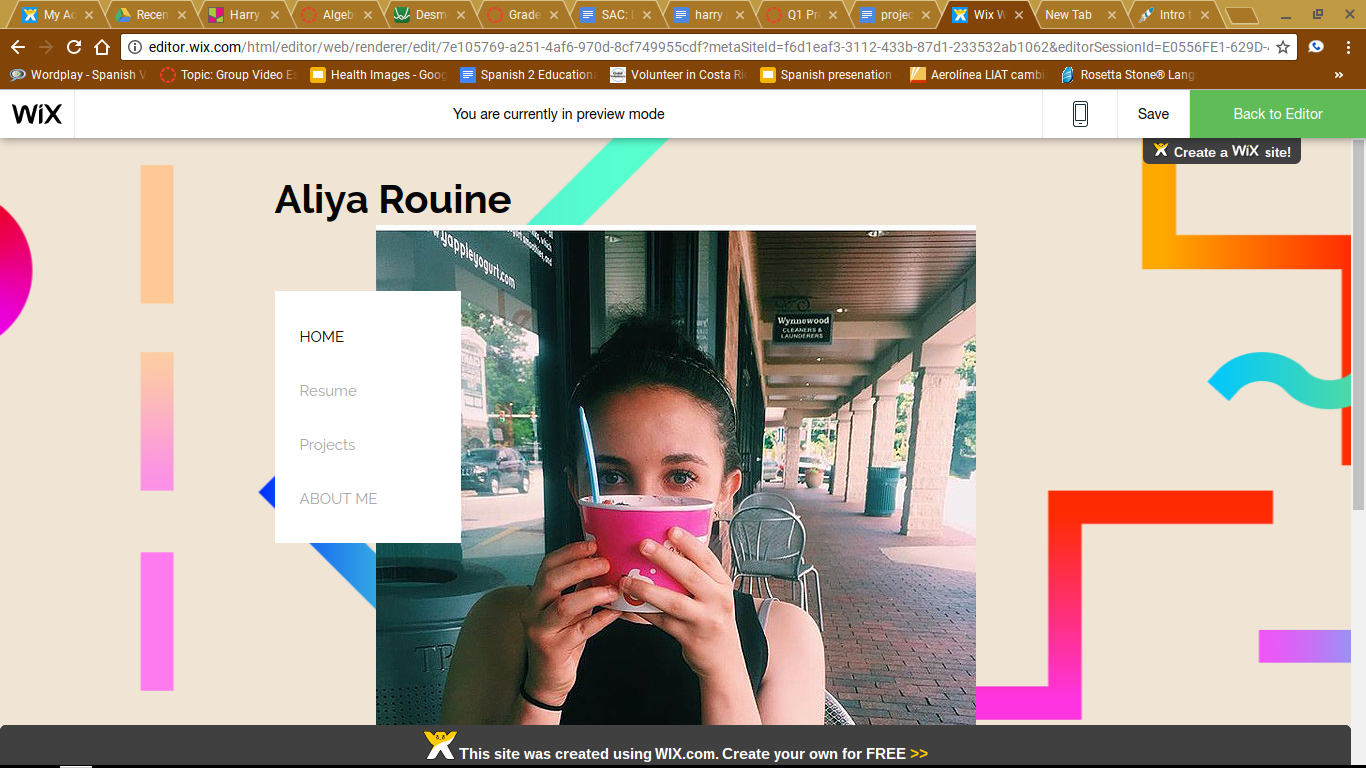The width and height of the screenshot is (1366, 768).
Task: Click the site info icon in address bar
Action: pyautogui.click(x=136, y=47)
